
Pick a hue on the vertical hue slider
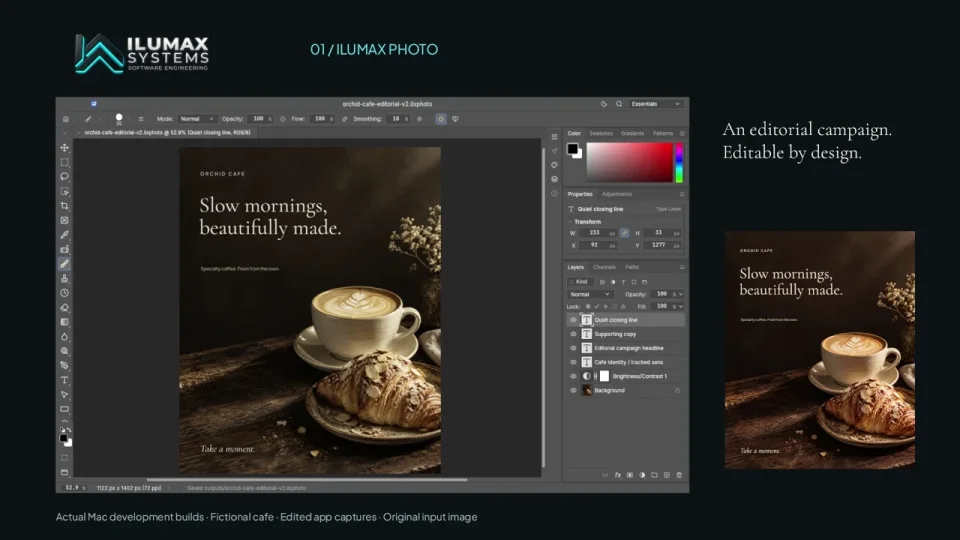(679, 163)
